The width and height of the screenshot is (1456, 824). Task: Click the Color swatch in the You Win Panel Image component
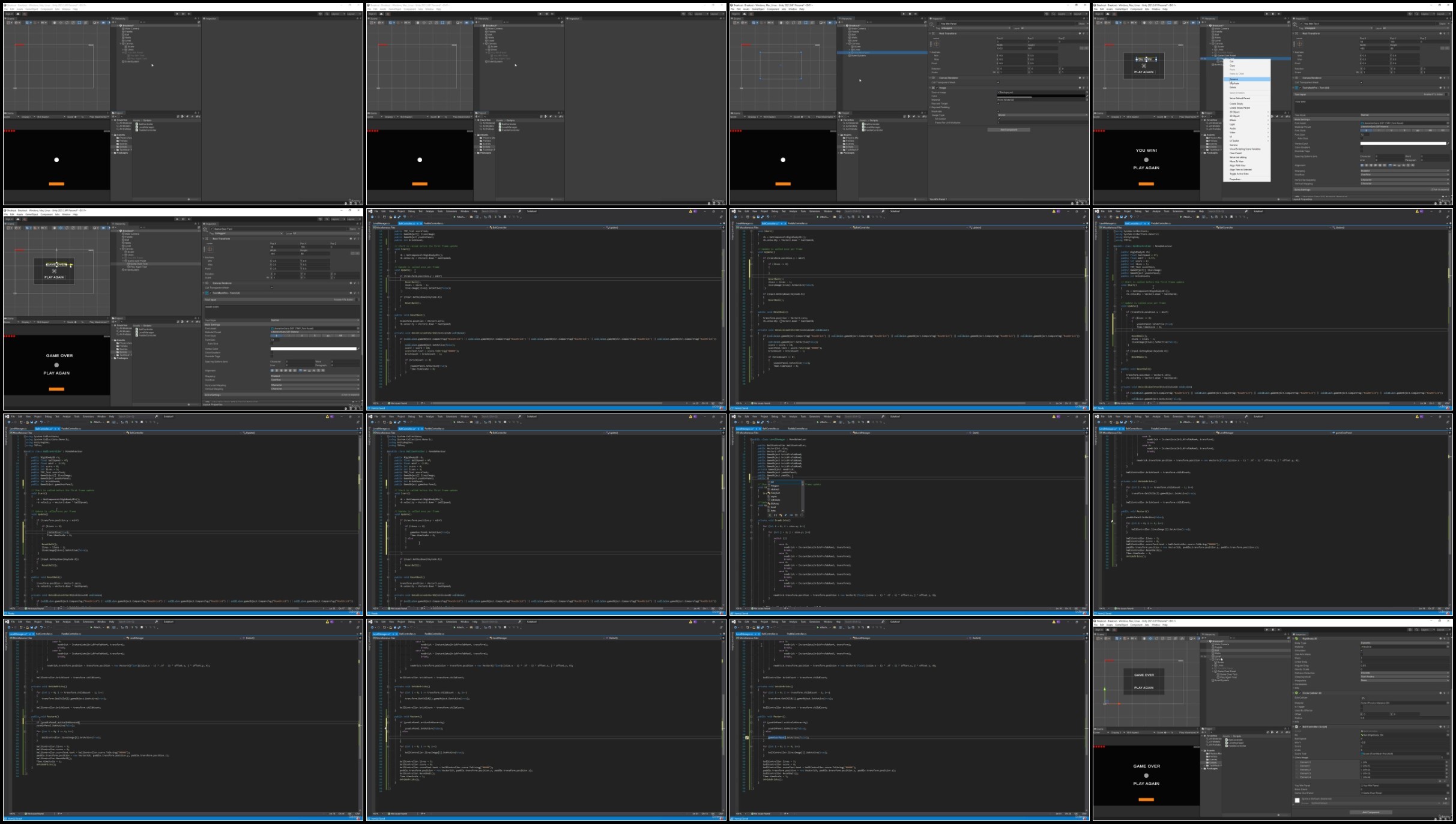(x=1041, y=96)
